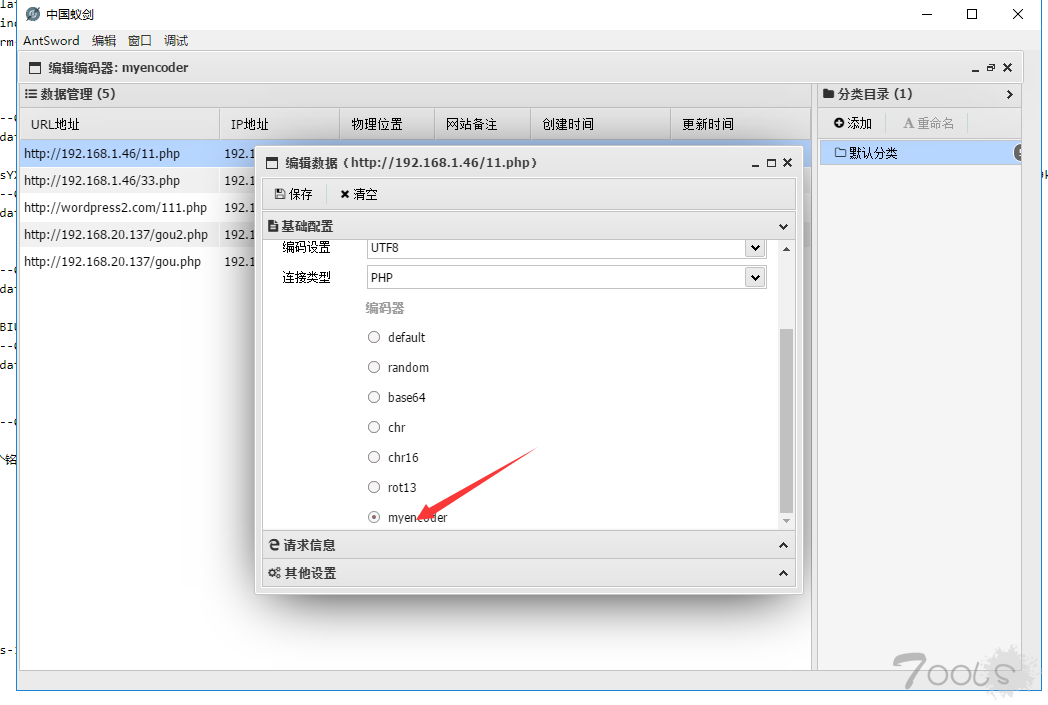Open the 窗口 menu

click(140, 41)
